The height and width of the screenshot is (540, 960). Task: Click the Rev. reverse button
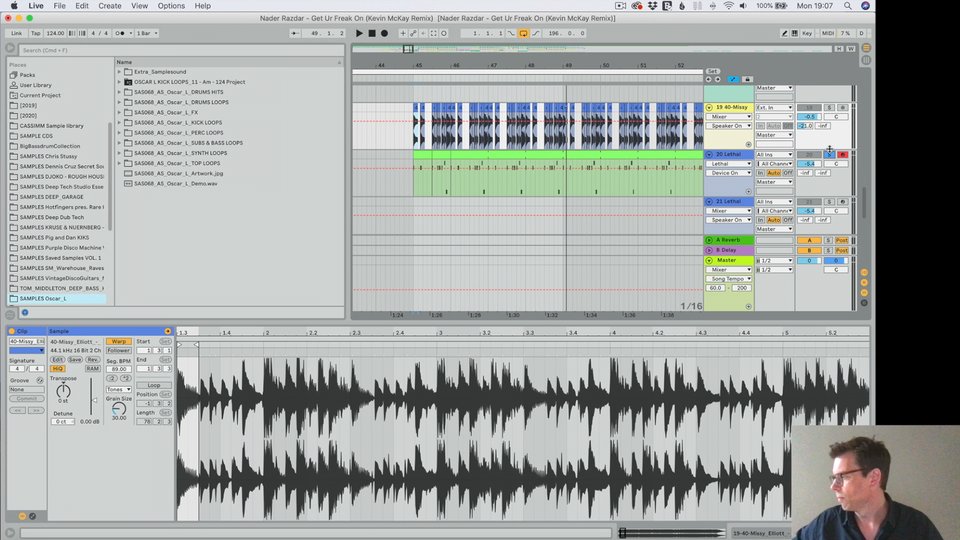(92, 359)
